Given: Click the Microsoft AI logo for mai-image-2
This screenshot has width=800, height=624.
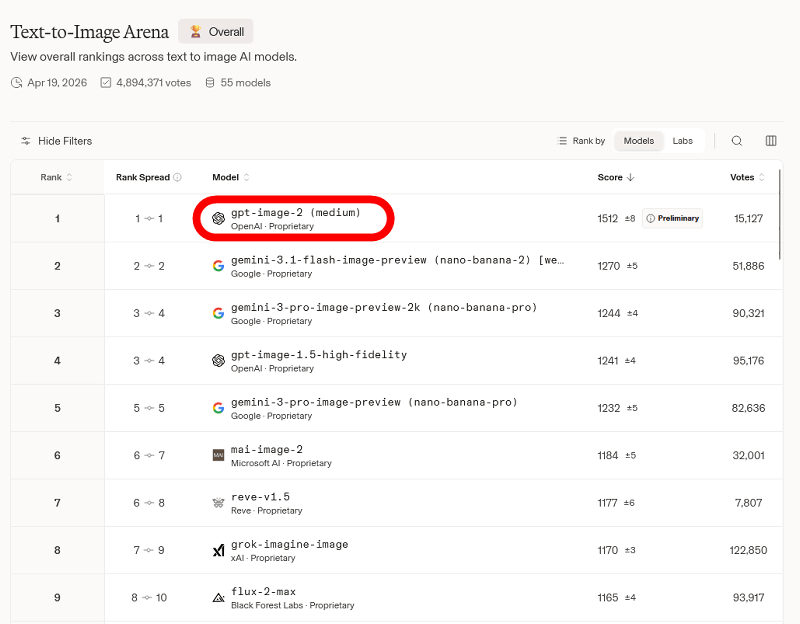Looking at the screenshot, I should pos(218,456).
